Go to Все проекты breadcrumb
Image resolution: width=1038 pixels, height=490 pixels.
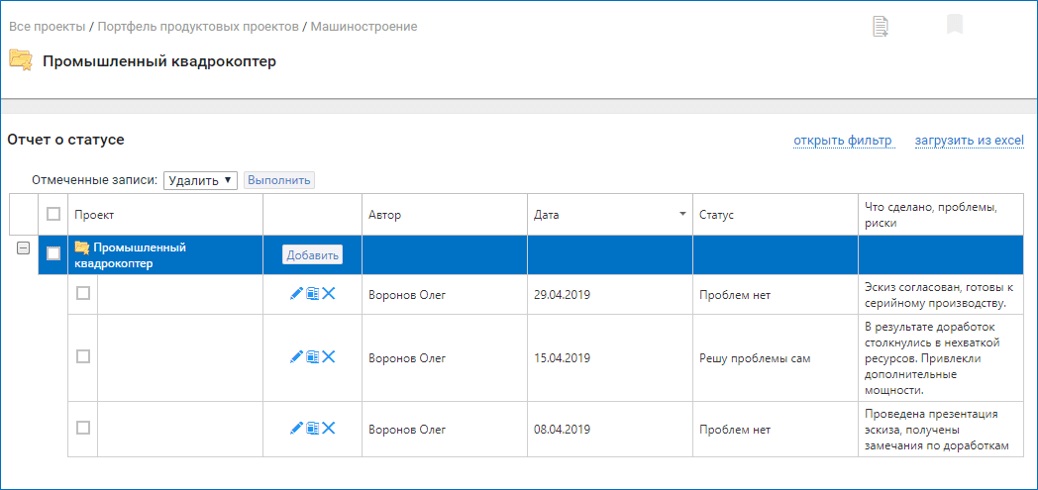[54, 26]
